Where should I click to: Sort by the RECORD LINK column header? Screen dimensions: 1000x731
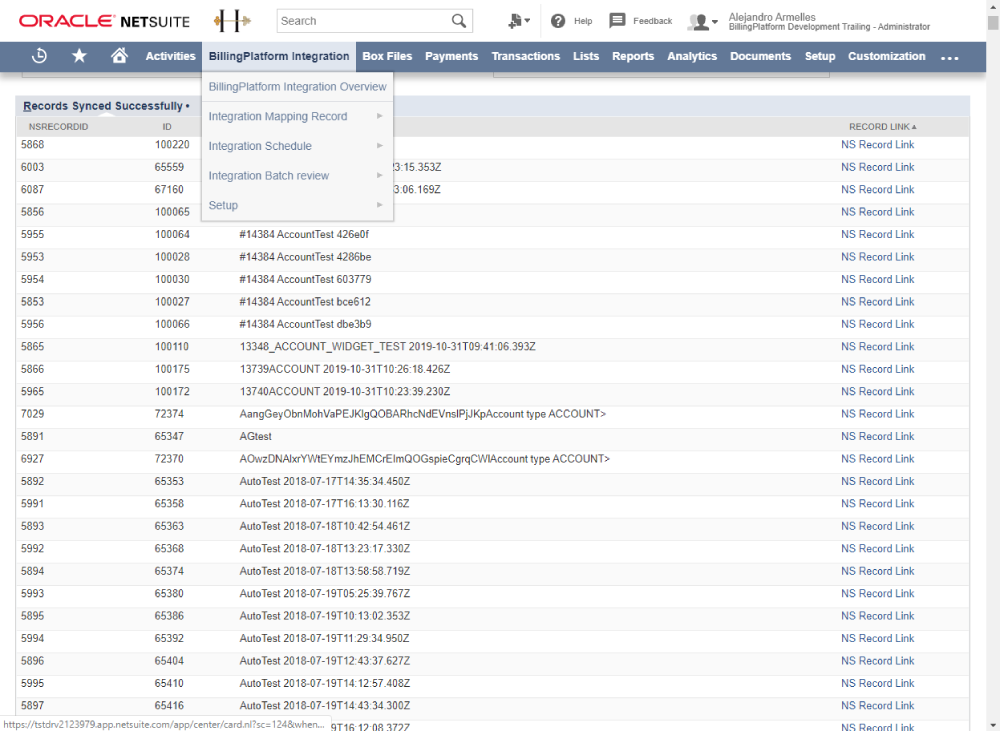882,126
